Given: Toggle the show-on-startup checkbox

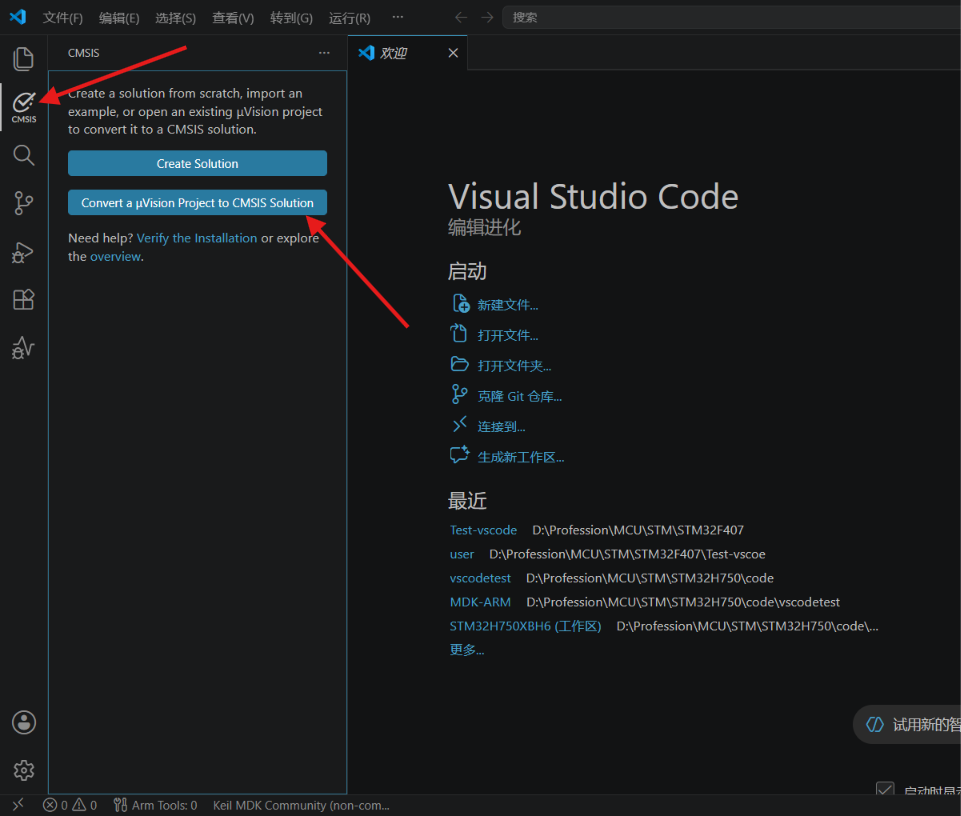Looking at the screenshot, I should coord(884,789).
